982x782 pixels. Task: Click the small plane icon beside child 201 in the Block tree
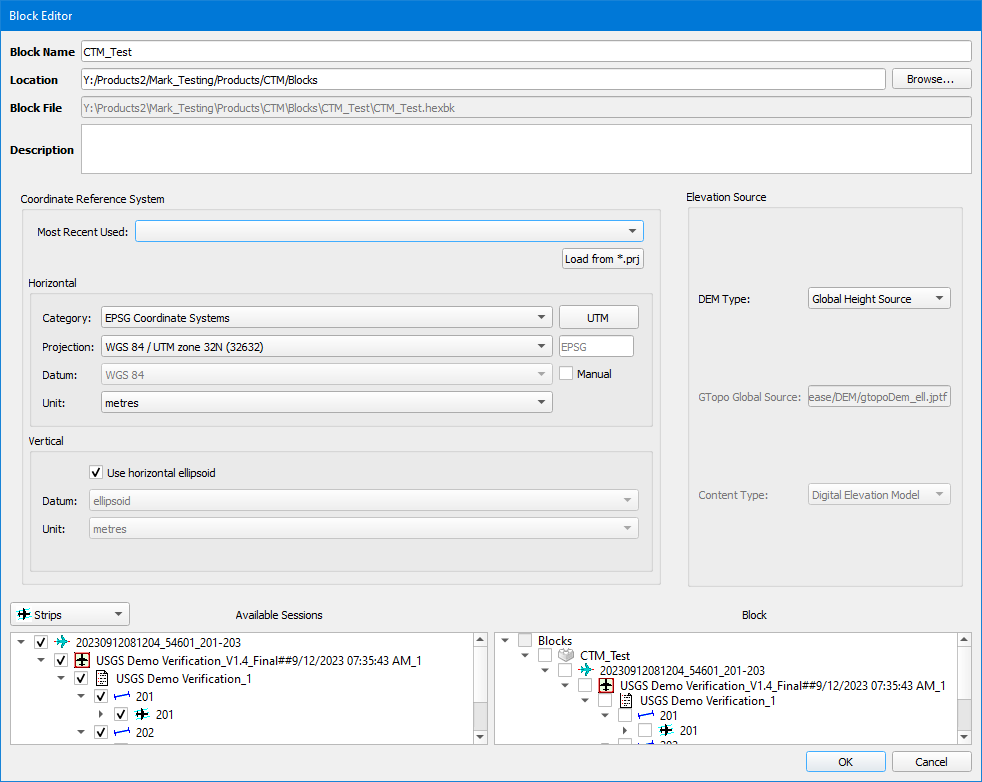click(666, 731)
